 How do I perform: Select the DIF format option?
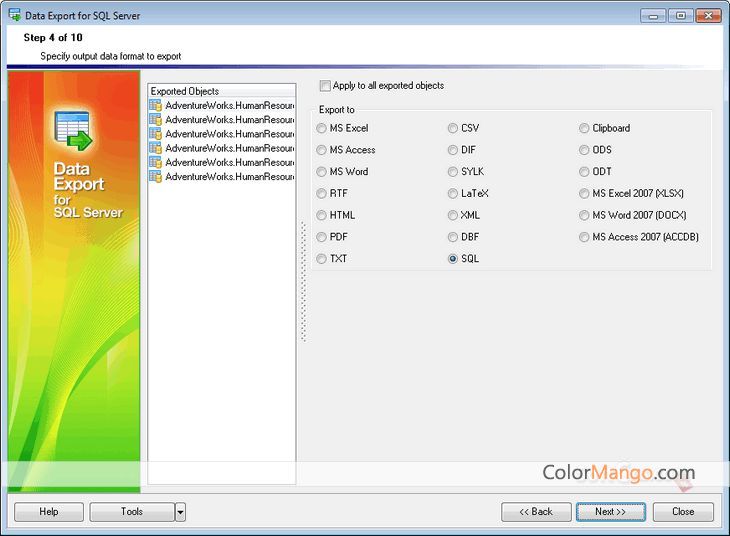(453, 150)
